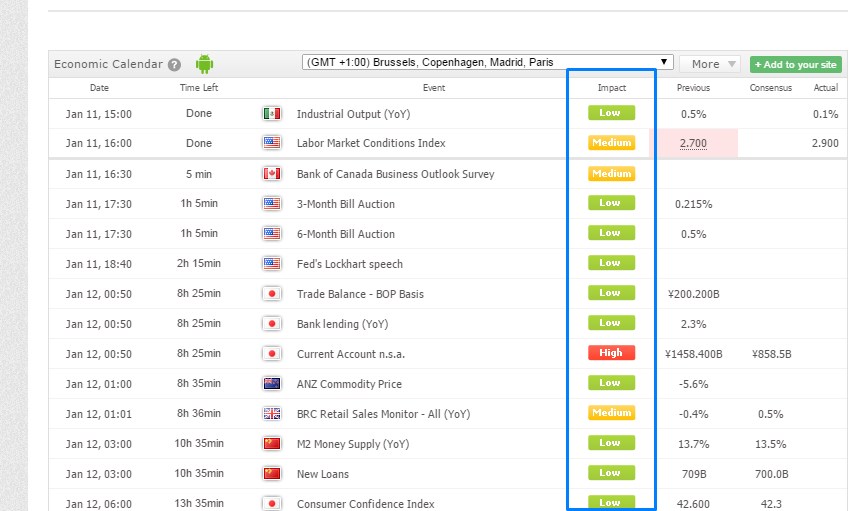Click the Add to your site button
The height and width of the screenshot is (511, 861).
(795, 64)
